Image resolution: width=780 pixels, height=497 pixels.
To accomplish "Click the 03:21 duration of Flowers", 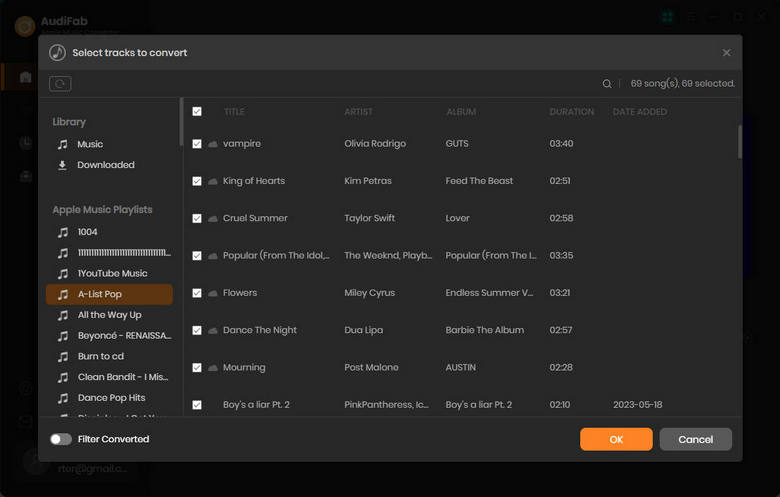I will click(560, 293).
